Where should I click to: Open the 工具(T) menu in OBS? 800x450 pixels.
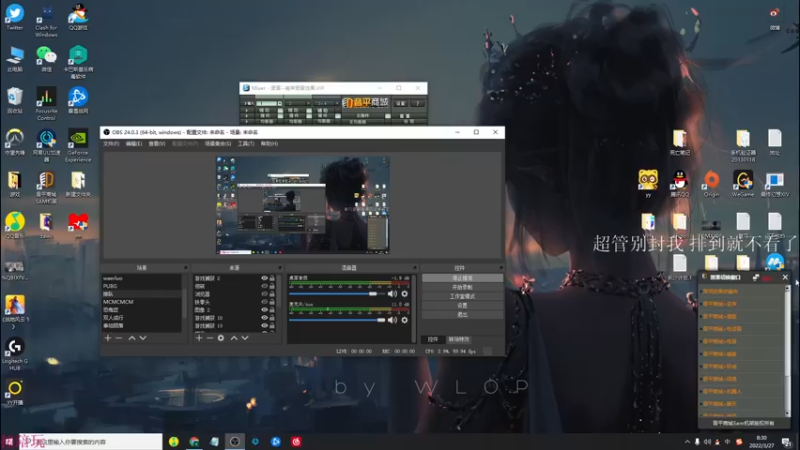tap(246, 144)
